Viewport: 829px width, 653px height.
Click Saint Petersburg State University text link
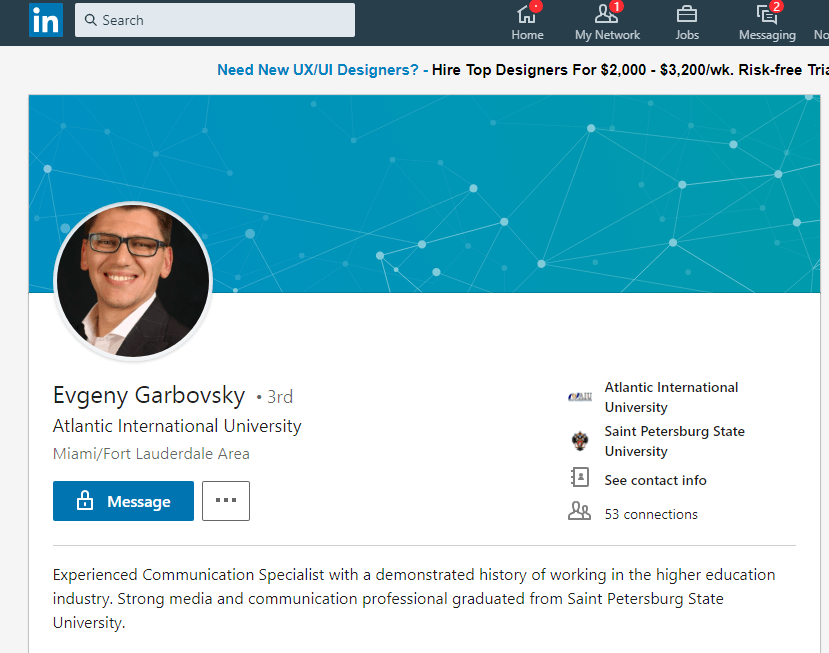click(x=674, y=441)
